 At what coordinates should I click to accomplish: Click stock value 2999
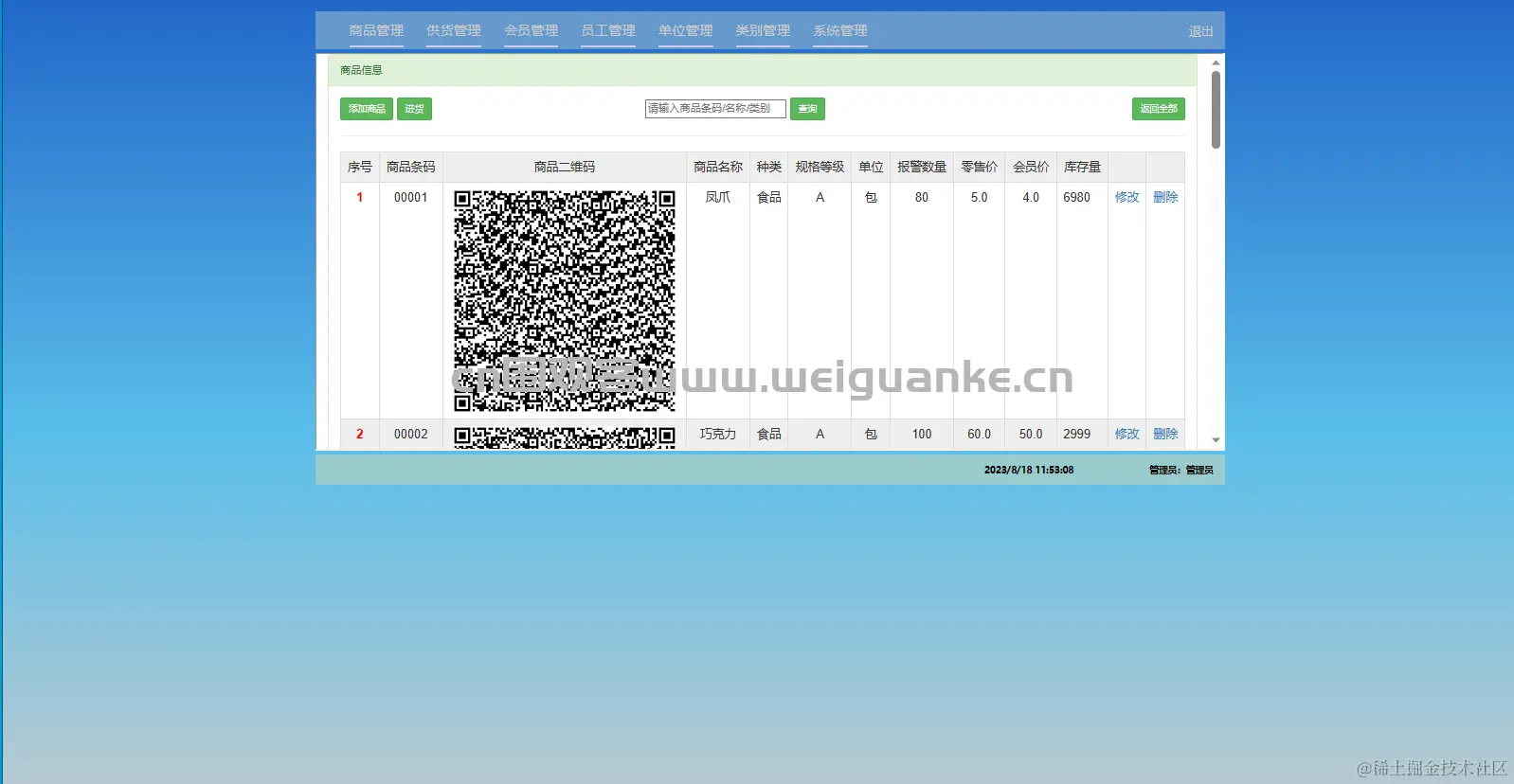click(1077, 434)
